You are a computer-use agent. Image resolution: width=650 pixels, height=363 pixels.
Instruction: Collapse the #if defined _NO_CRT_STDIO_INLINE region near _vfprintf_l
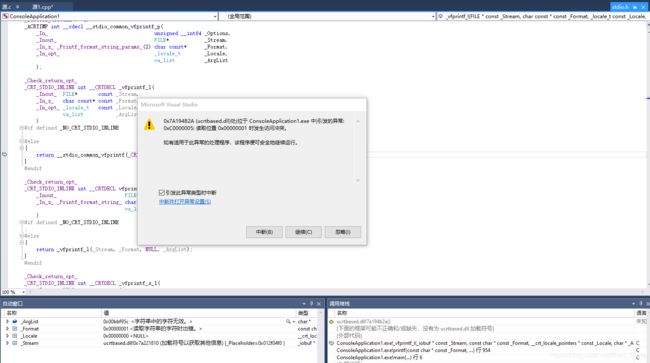(x=21, y=128)
